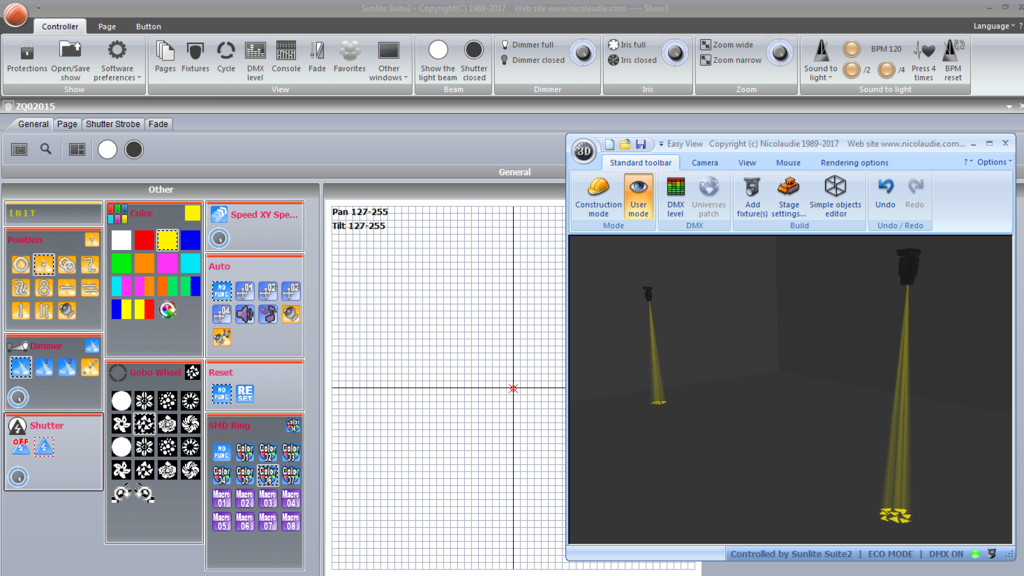Switch to Camera tab in Easy View
Image resolution: width=1024 pixels, height=576 pixels.
coord(705,163)
